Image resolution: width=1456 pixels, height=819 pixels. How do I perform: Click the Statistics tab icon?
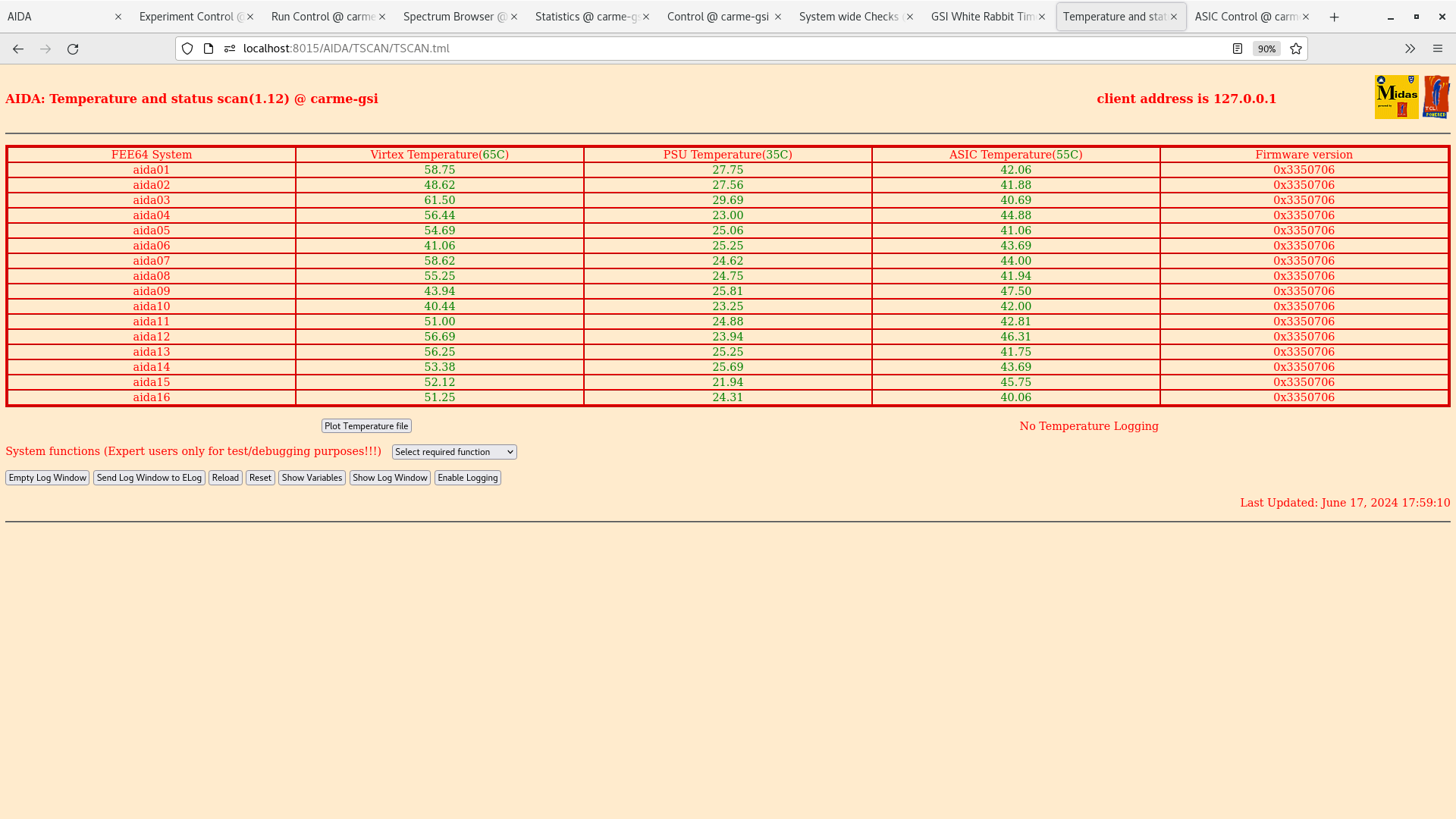click(x=590, y=16)
